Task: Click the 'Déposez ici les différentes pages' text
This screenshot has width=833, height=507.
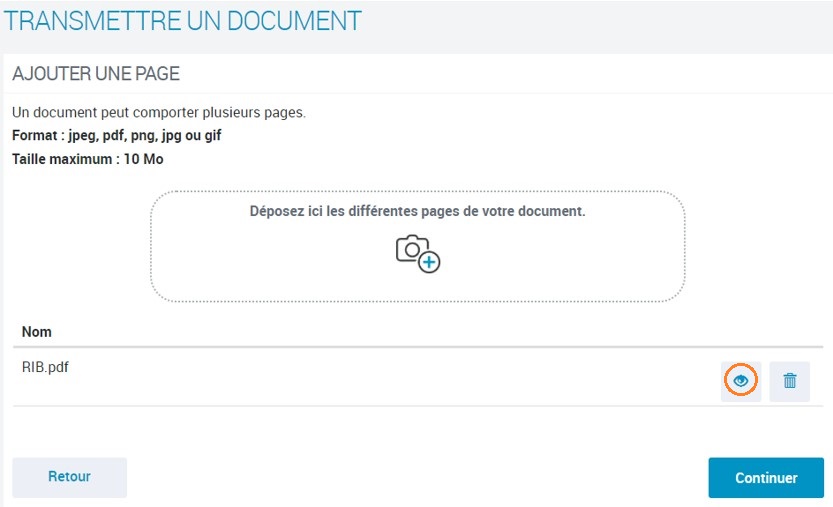Action: (x=417, y=212)
